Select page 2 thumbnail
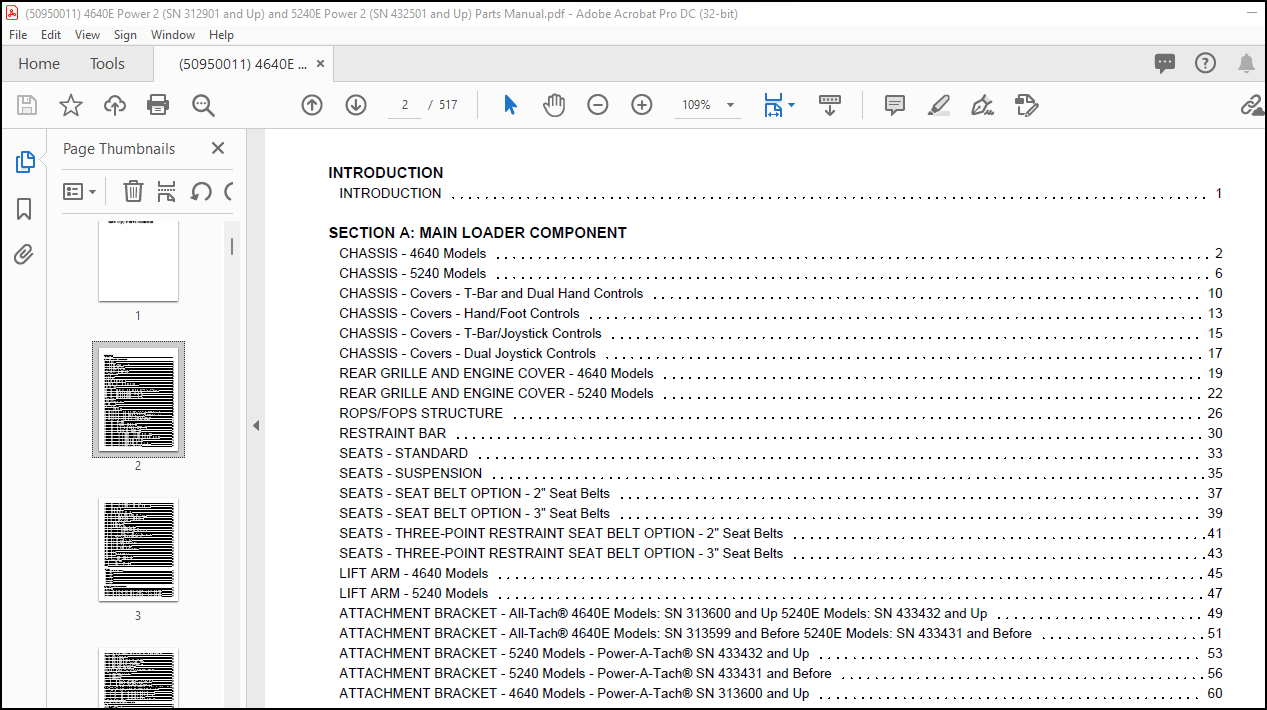 [x=138, y=399]
